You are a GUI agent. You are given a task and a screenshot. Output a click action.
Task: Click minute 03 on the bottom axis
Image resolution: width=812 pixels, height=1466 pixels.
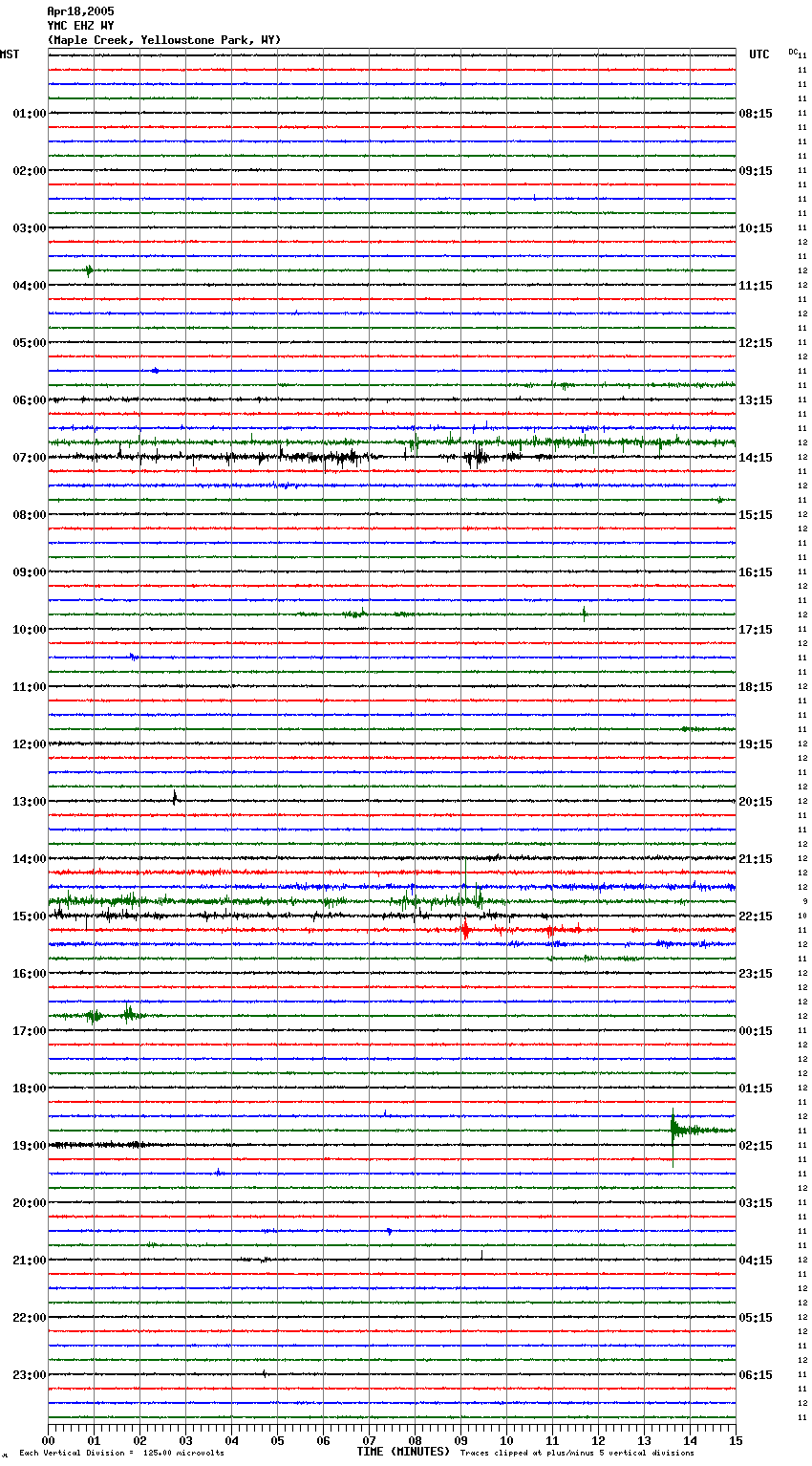click(x=186, y=1440)
